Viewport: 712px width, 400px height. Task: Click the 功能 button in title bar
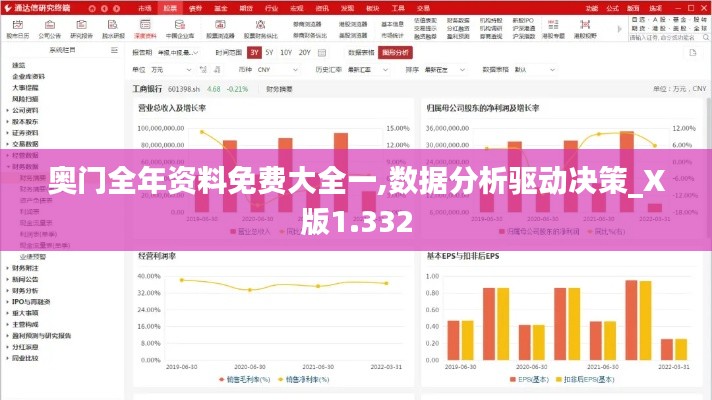point(591,8)
